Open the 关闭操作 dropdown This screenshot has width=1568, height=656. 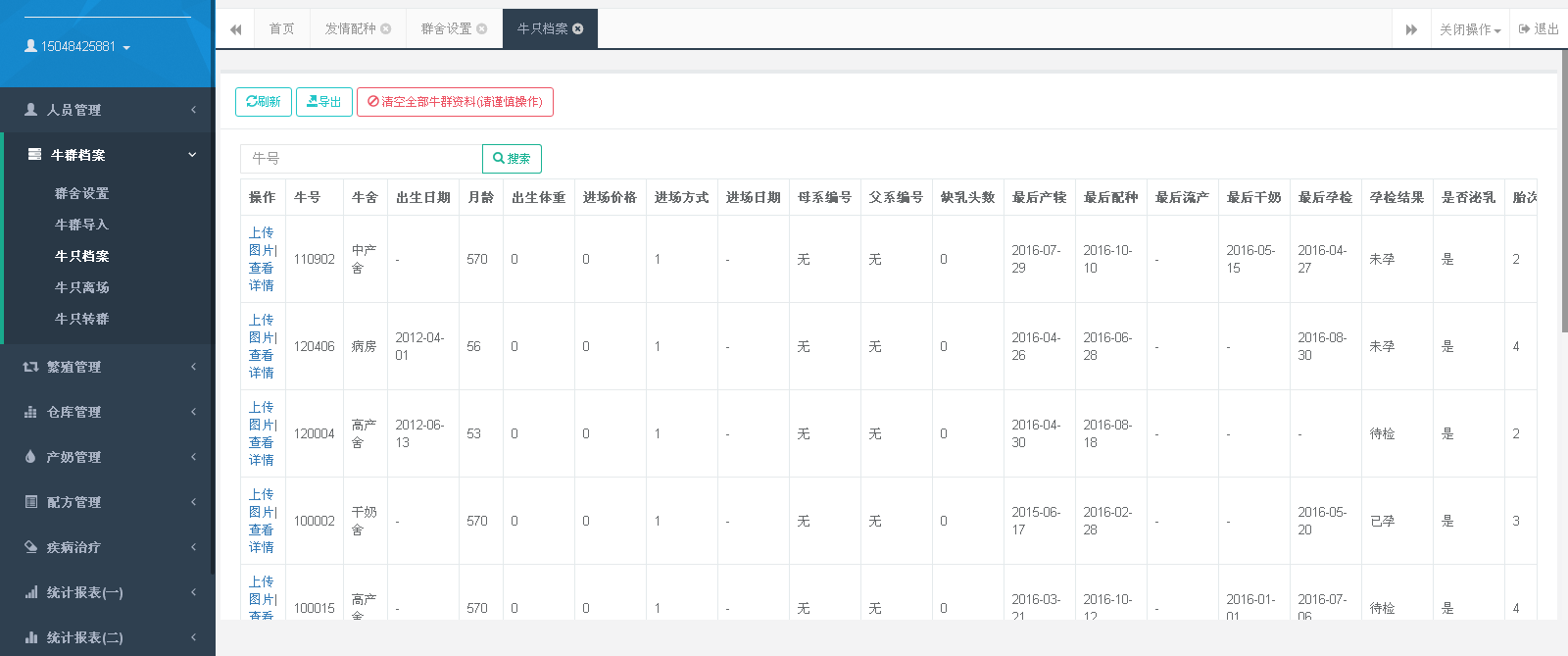pyautogui.click(x=1470, y=29)
